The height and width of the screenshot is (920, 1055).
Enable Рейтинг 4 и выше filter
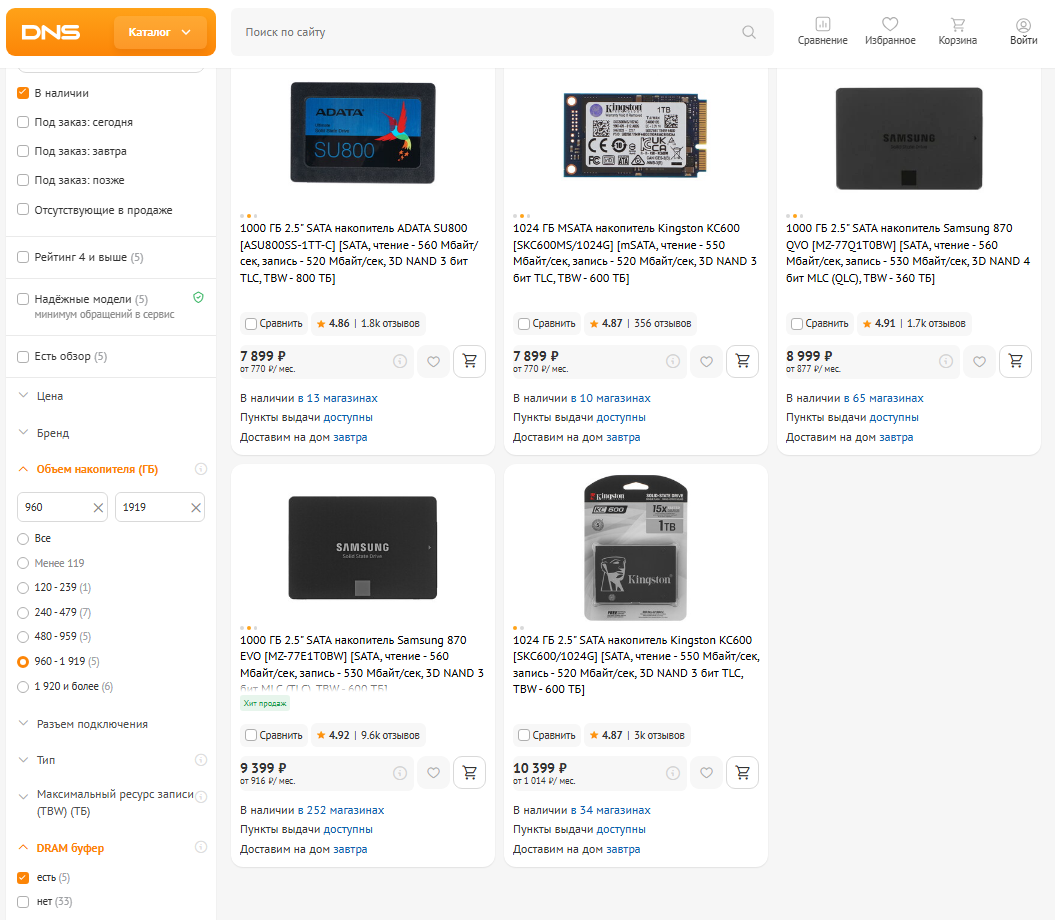tap(23, 257)
